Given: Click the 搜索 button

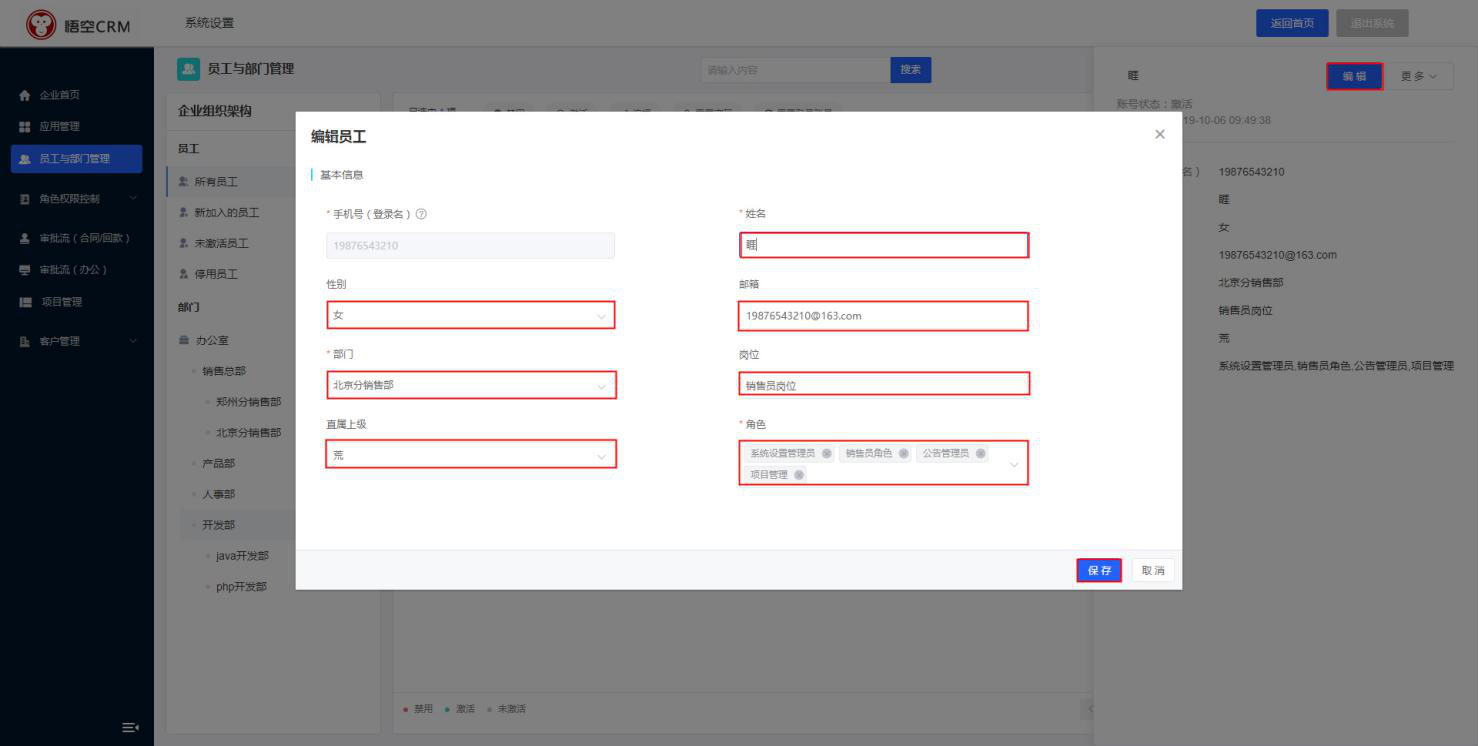Looking at the screenshot, I should click(x=910, y=70).
